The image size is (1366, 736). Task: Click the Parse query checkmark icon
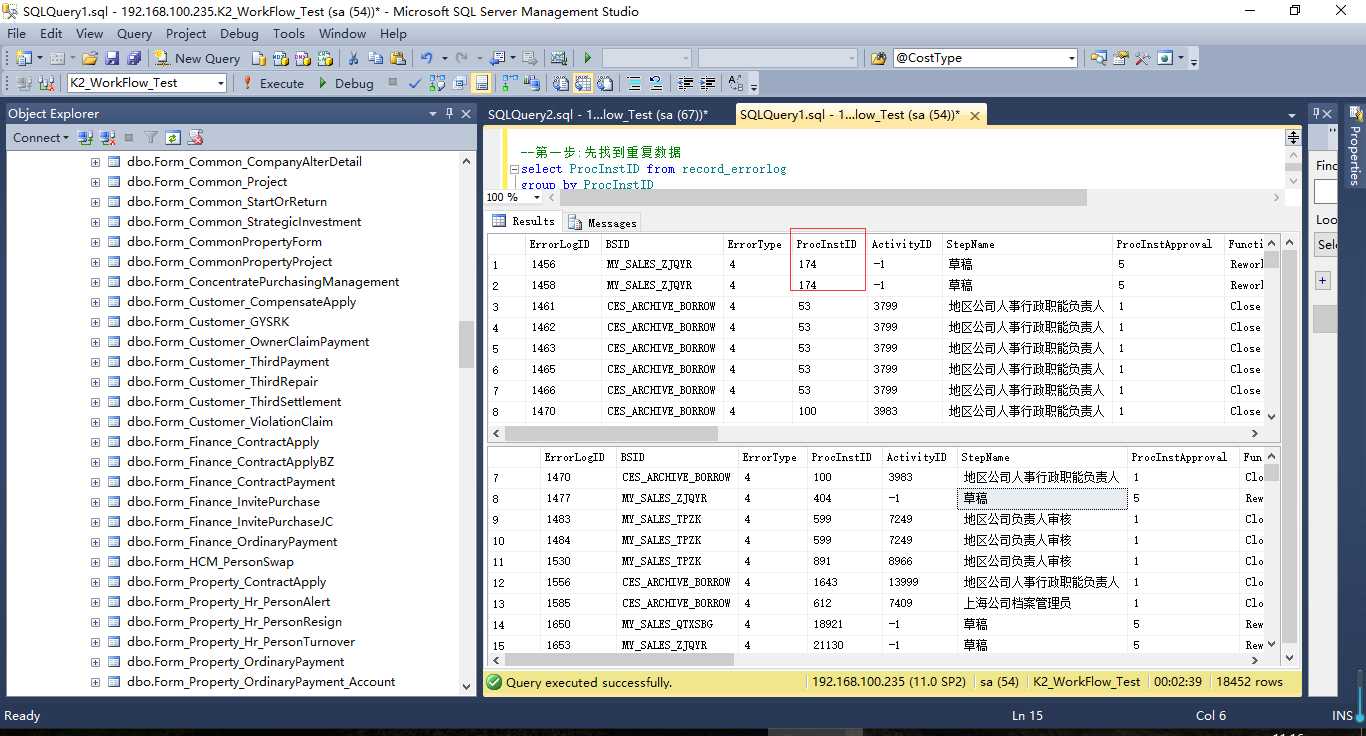[415, 83]
